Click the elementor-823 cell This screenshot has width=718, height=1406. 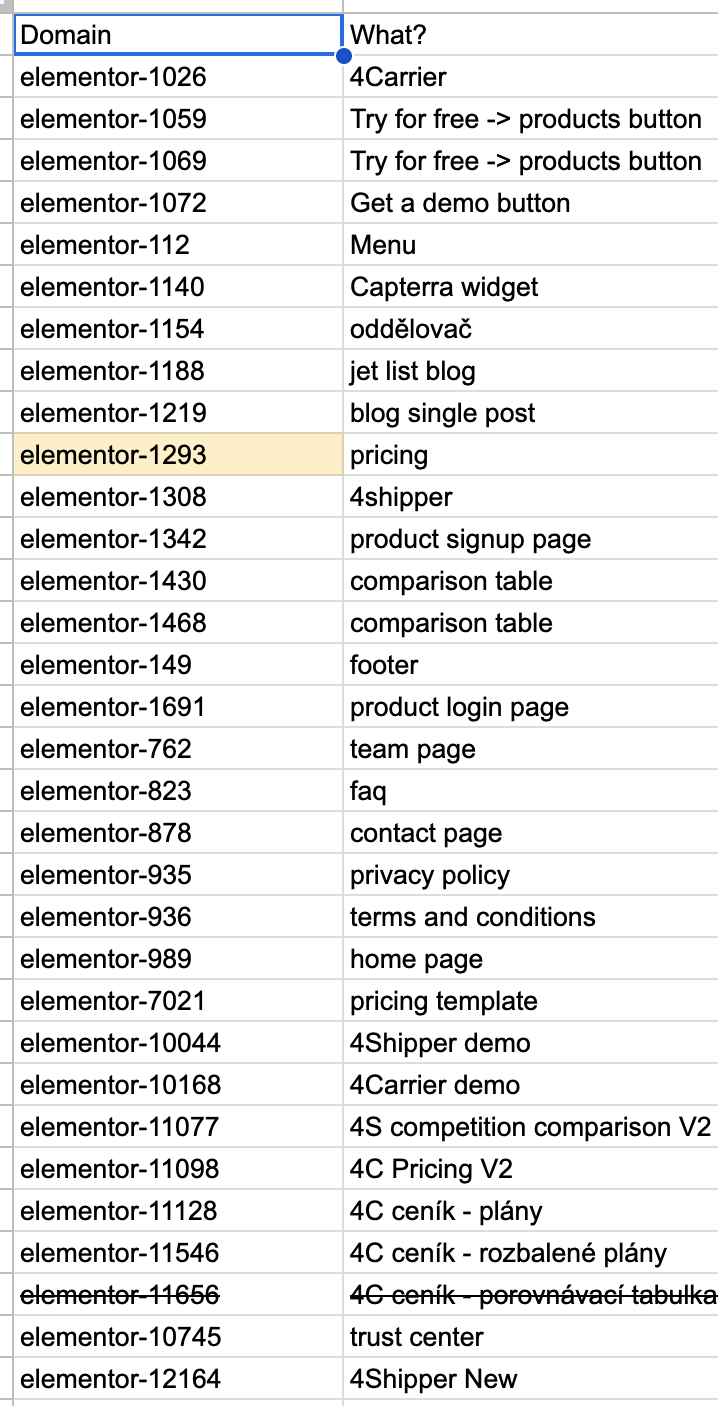178,791
